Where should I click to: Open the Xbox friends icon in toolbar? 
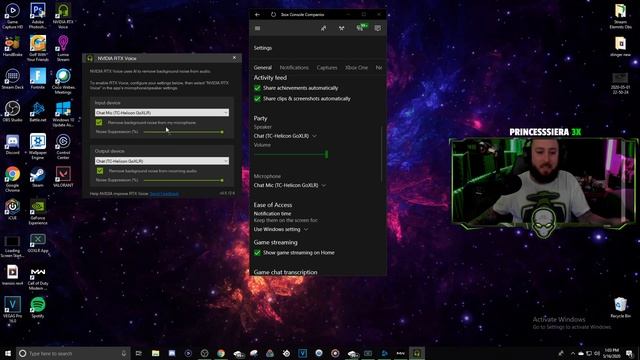pyautogui.click(x=323, y=28)
